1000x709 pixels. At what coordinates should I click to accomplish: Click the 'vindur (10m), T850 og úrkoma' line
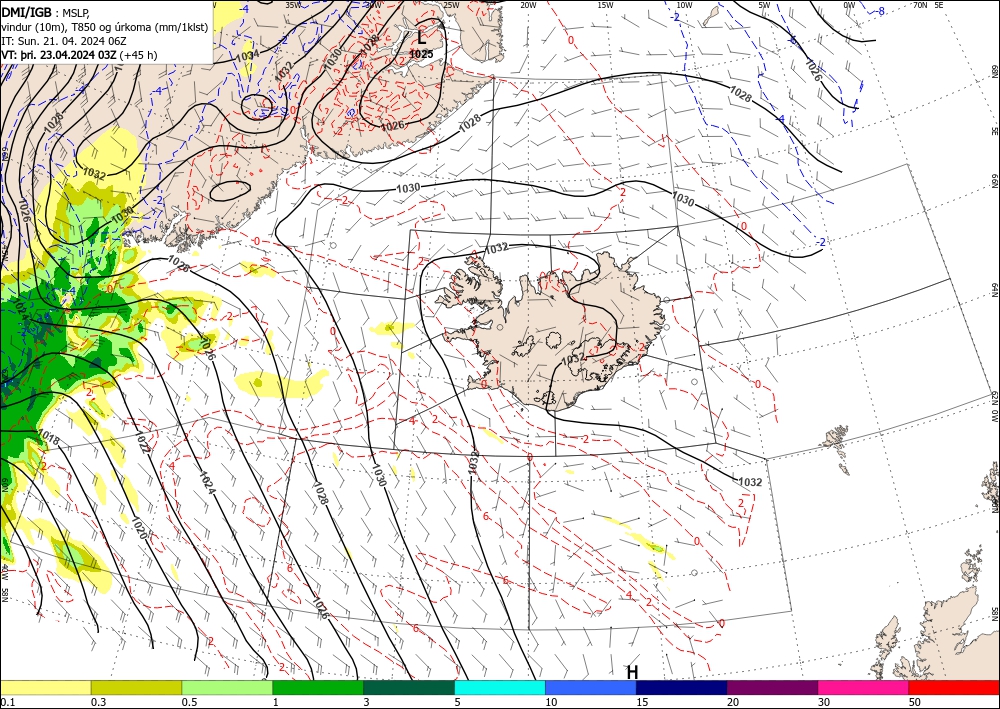click(105, 26)
